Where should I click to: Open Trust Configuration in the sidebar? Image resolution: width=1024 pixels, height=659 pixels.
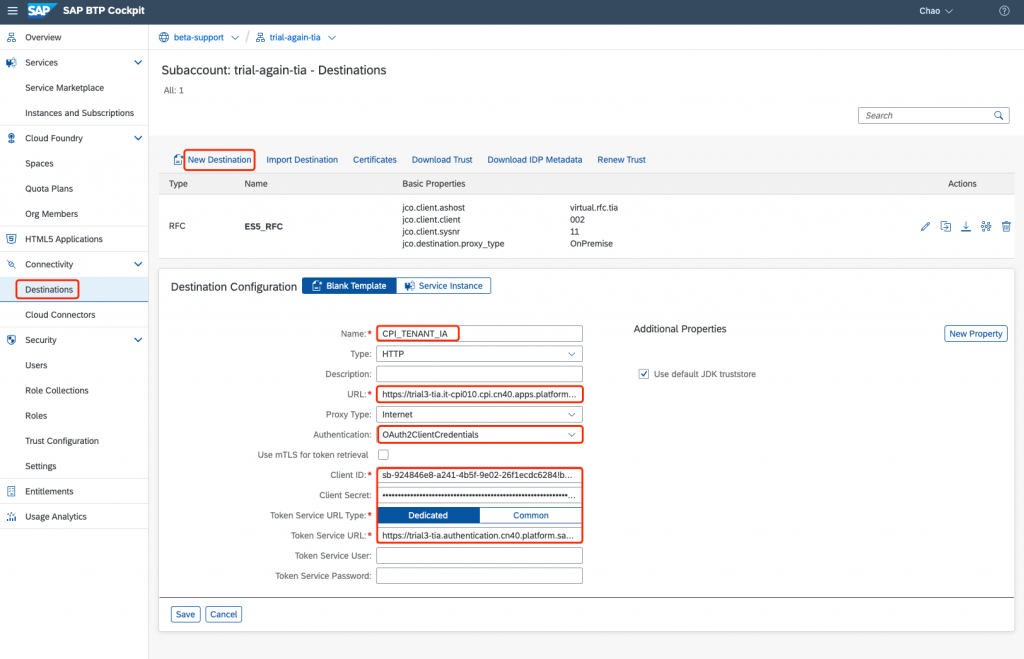(62, 441)
